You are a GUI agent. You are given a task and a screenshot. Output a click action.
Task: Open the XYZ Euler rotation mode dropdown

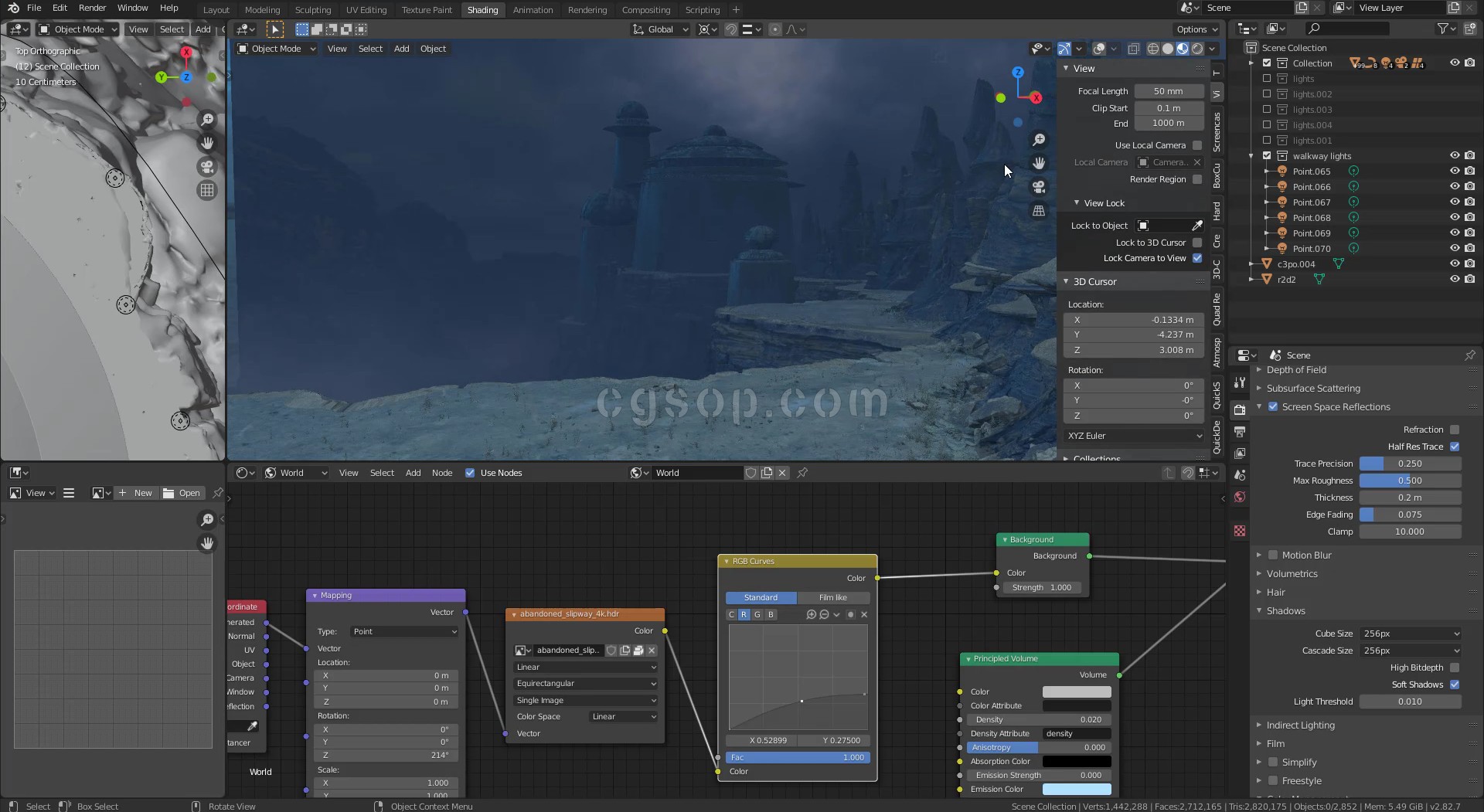[1135, 436]
